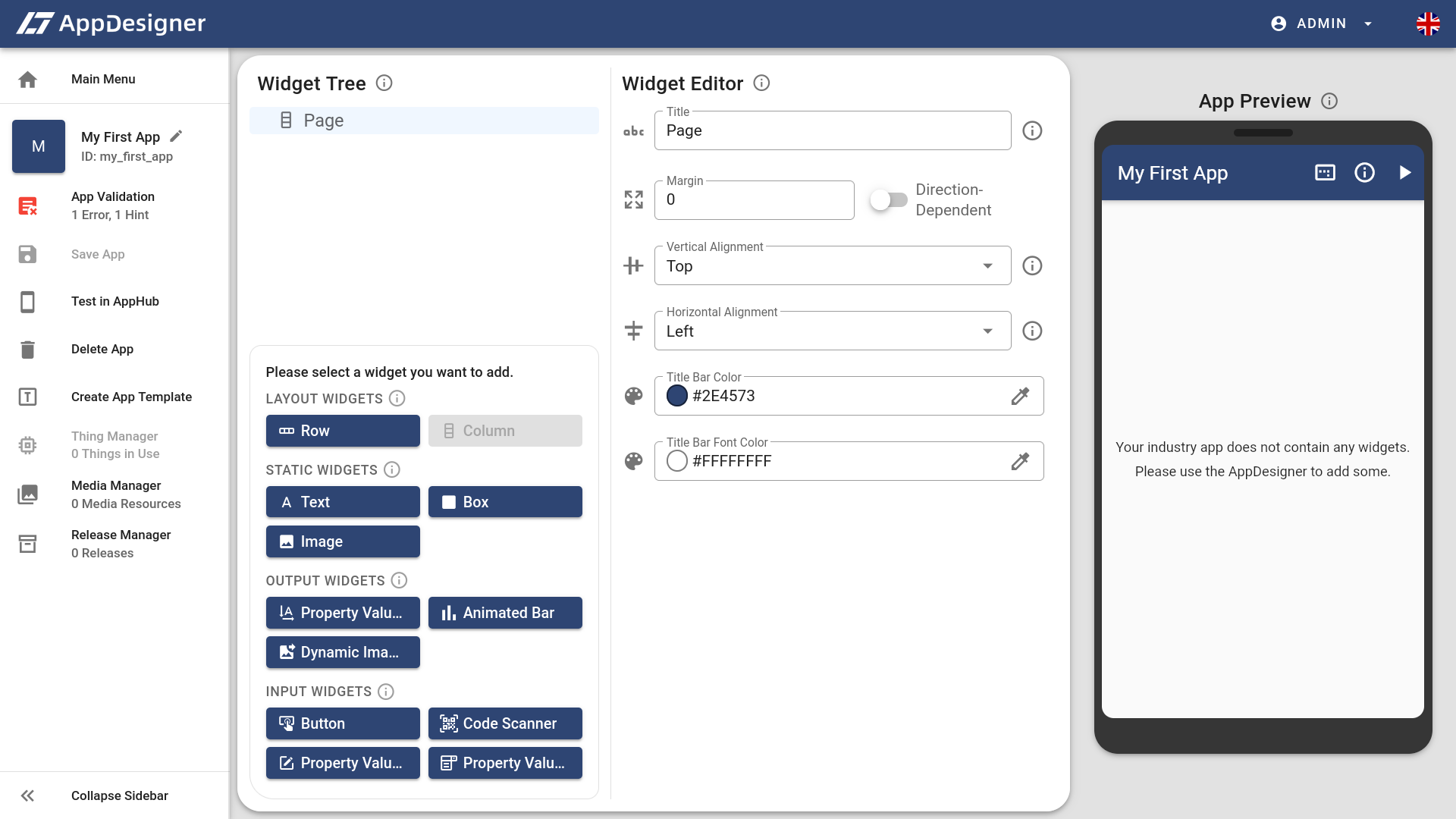The width and height of the screenshot is (1456, 819).
Task: Enable Direction-Dependent alignment toggle
Action: coord(886,200)
